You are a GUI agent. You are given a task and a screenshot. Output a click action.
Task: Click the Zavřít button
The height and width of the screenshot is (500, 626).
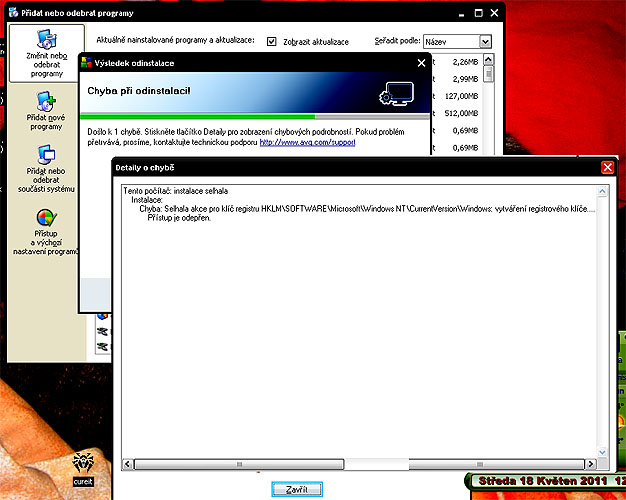[x=297, y=489]
